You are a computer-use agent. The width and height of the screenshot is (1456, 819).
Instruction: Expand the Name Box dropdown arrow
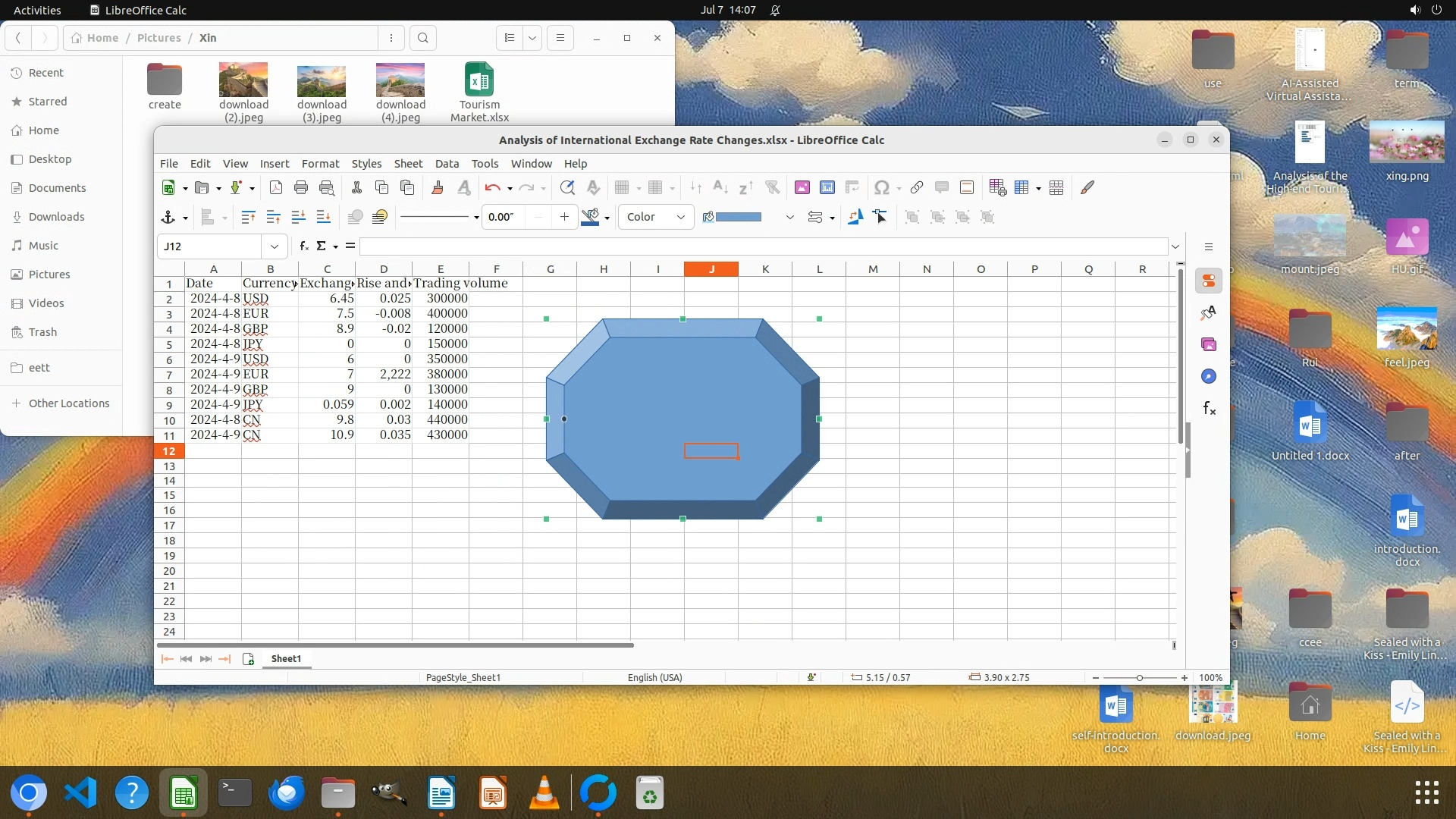pos(274,246)
